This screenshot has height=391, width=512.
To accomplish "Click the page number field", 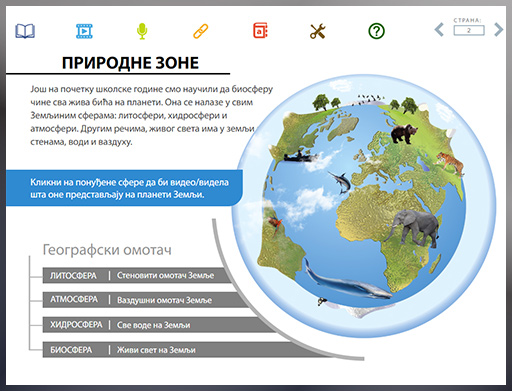I will click(x=469, y=30).
